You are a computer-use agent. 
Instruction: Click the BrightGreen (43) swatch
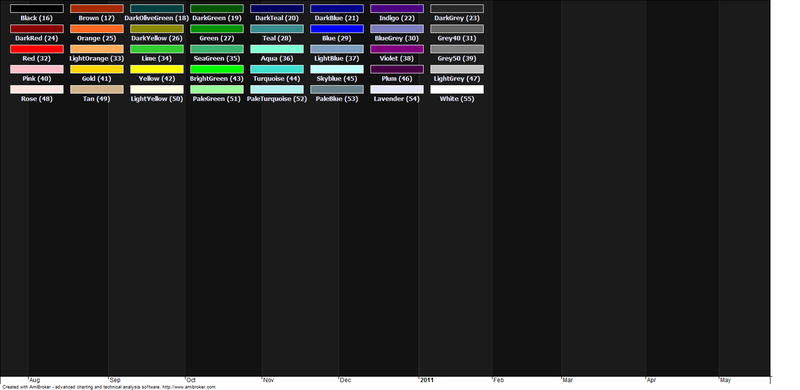pos(217,69)
